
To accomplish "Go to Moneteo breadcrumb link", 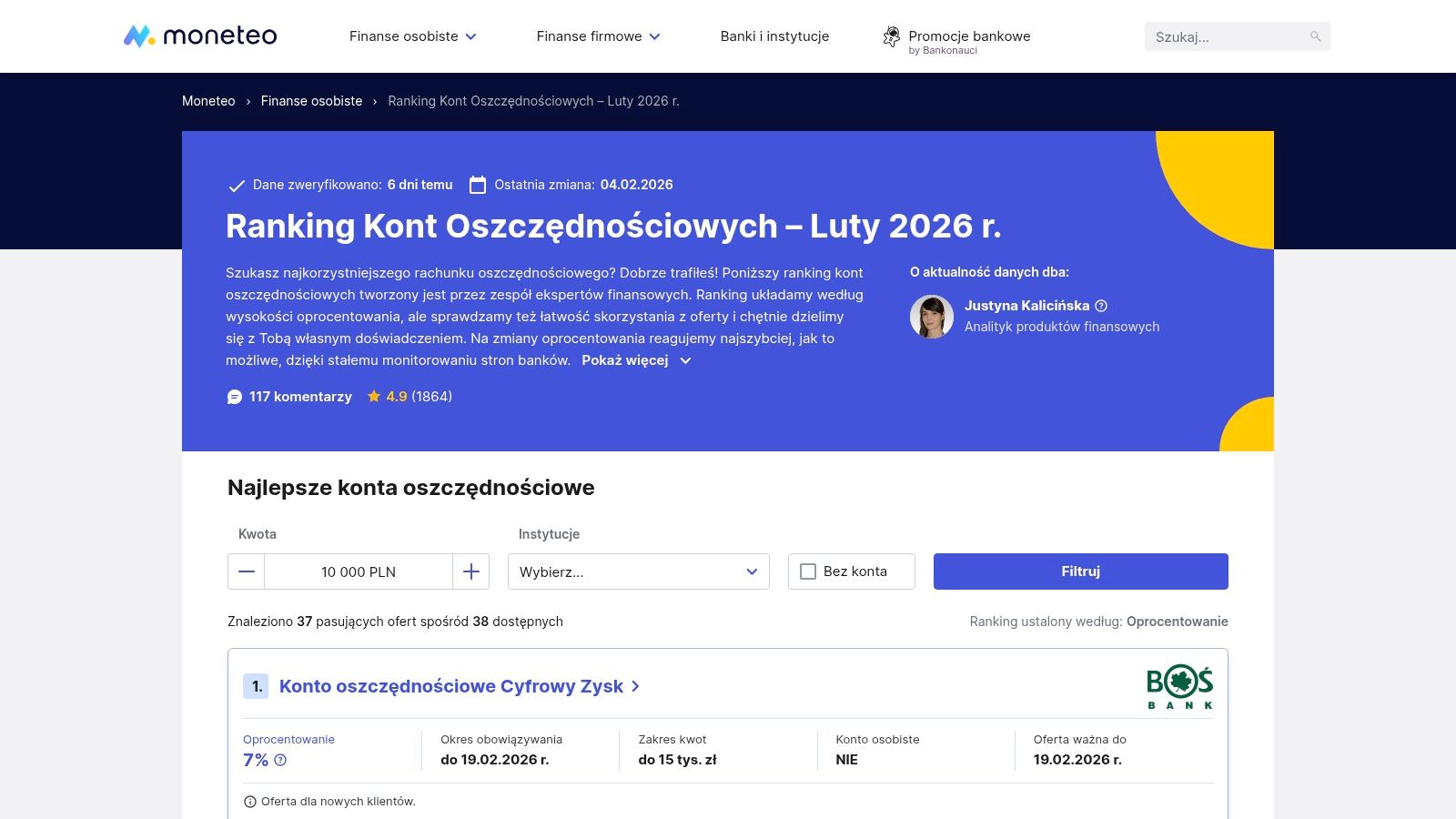I will [208, 101].
